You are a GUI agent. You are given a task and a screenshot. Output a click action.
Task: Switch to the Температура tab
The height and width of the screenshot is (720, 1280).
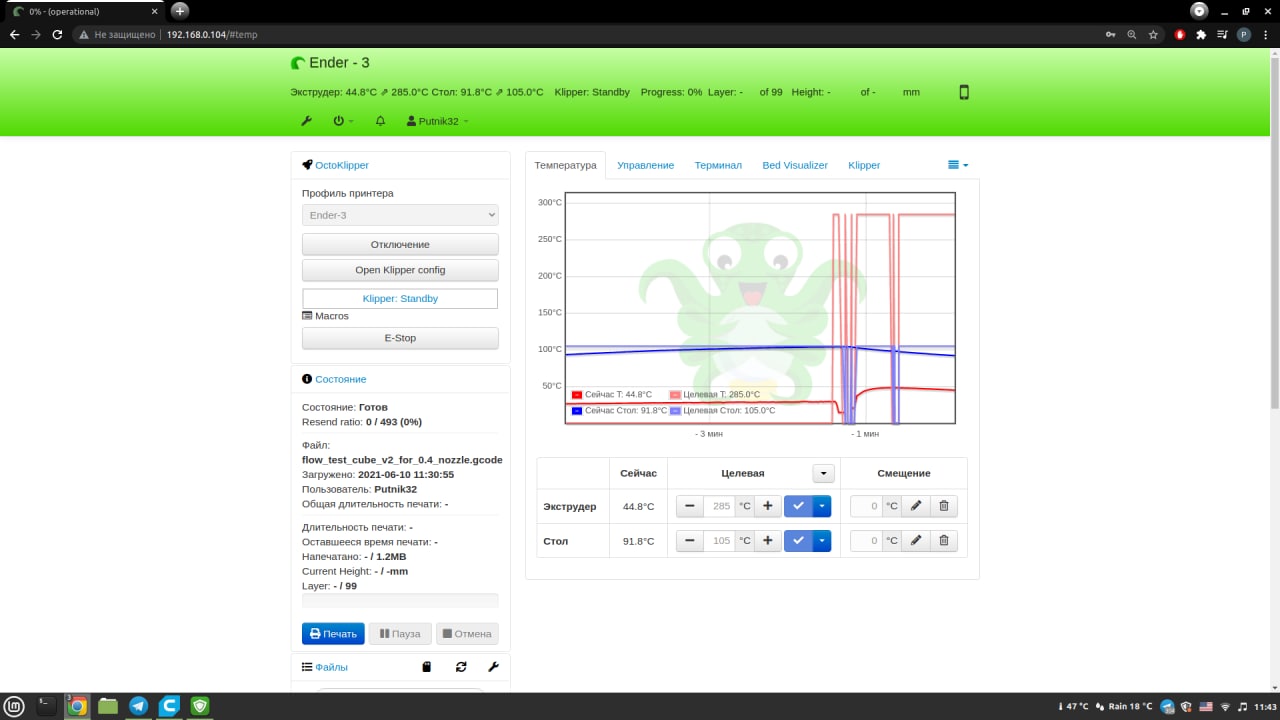pyautogui.click(x=565, y=165)
